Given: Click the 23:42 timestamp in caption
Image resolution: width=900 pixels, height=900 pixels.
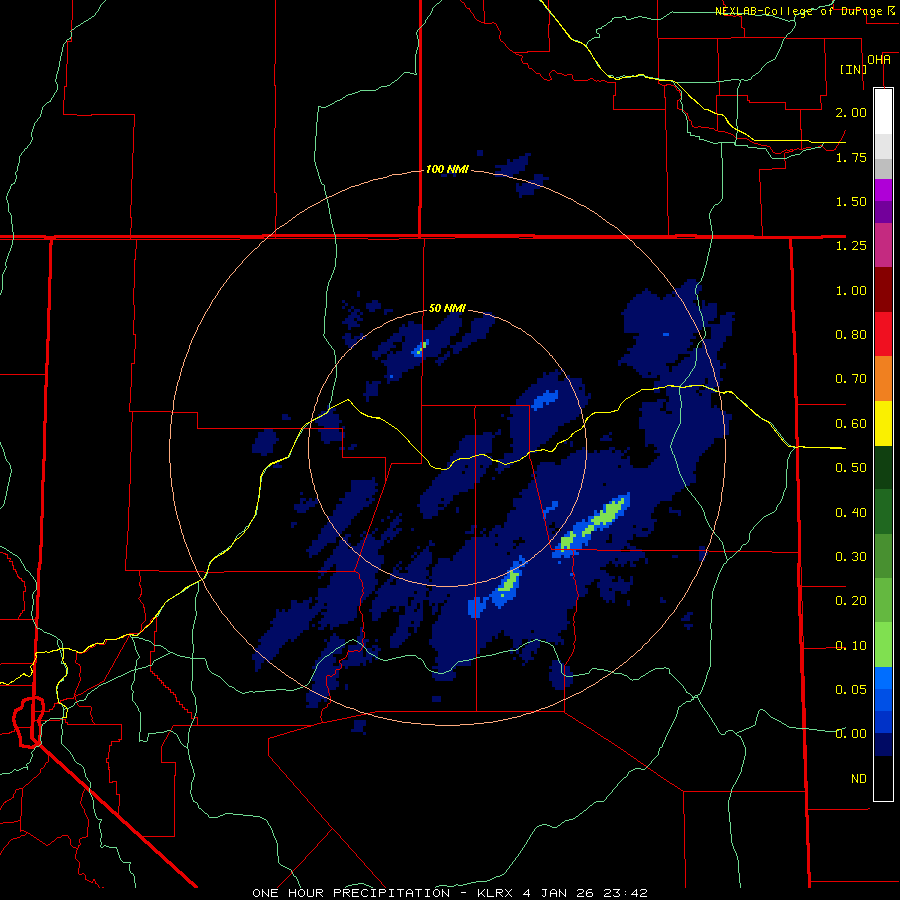Looking at the screenshot, I should [625, 893].
